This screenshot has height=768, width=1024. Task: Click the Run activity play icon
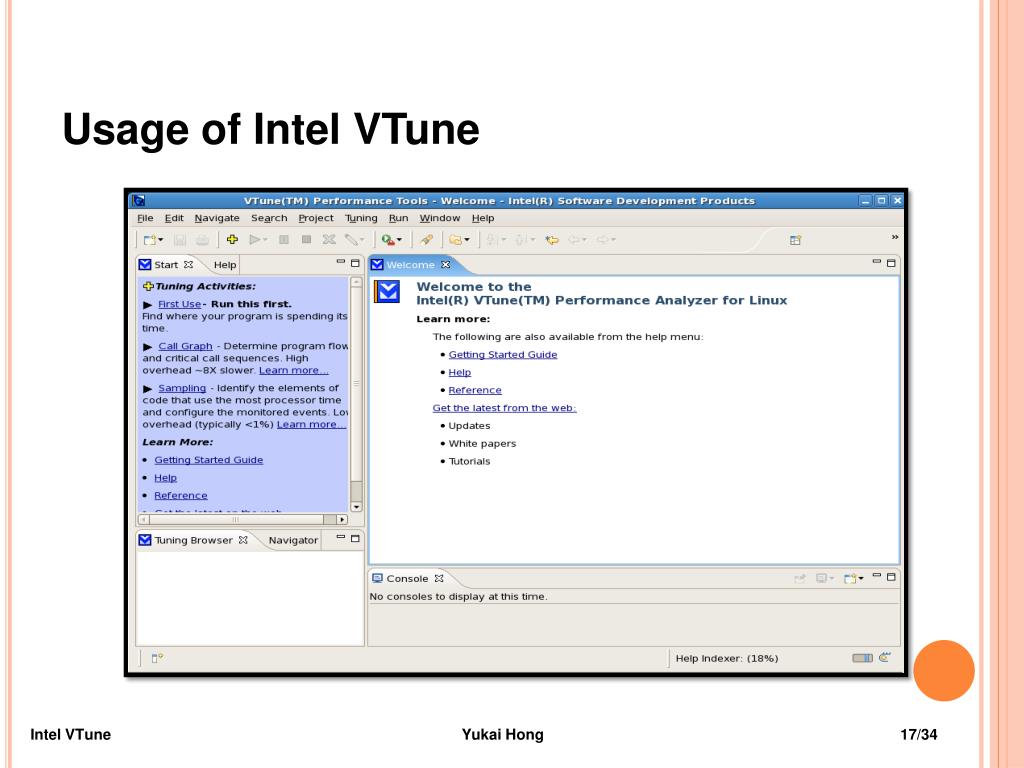point(255,240)
